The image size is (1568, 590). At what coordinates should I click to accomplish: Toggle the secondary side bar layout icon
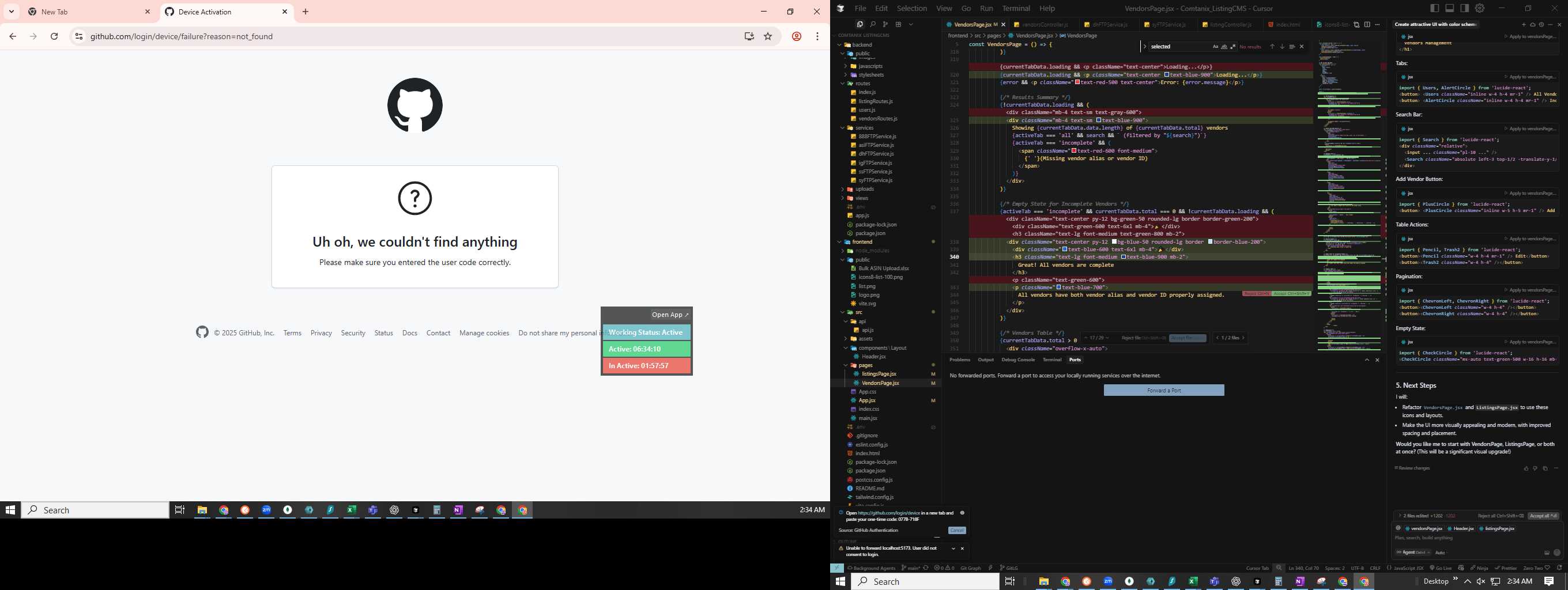click(x=1465, y=8)
